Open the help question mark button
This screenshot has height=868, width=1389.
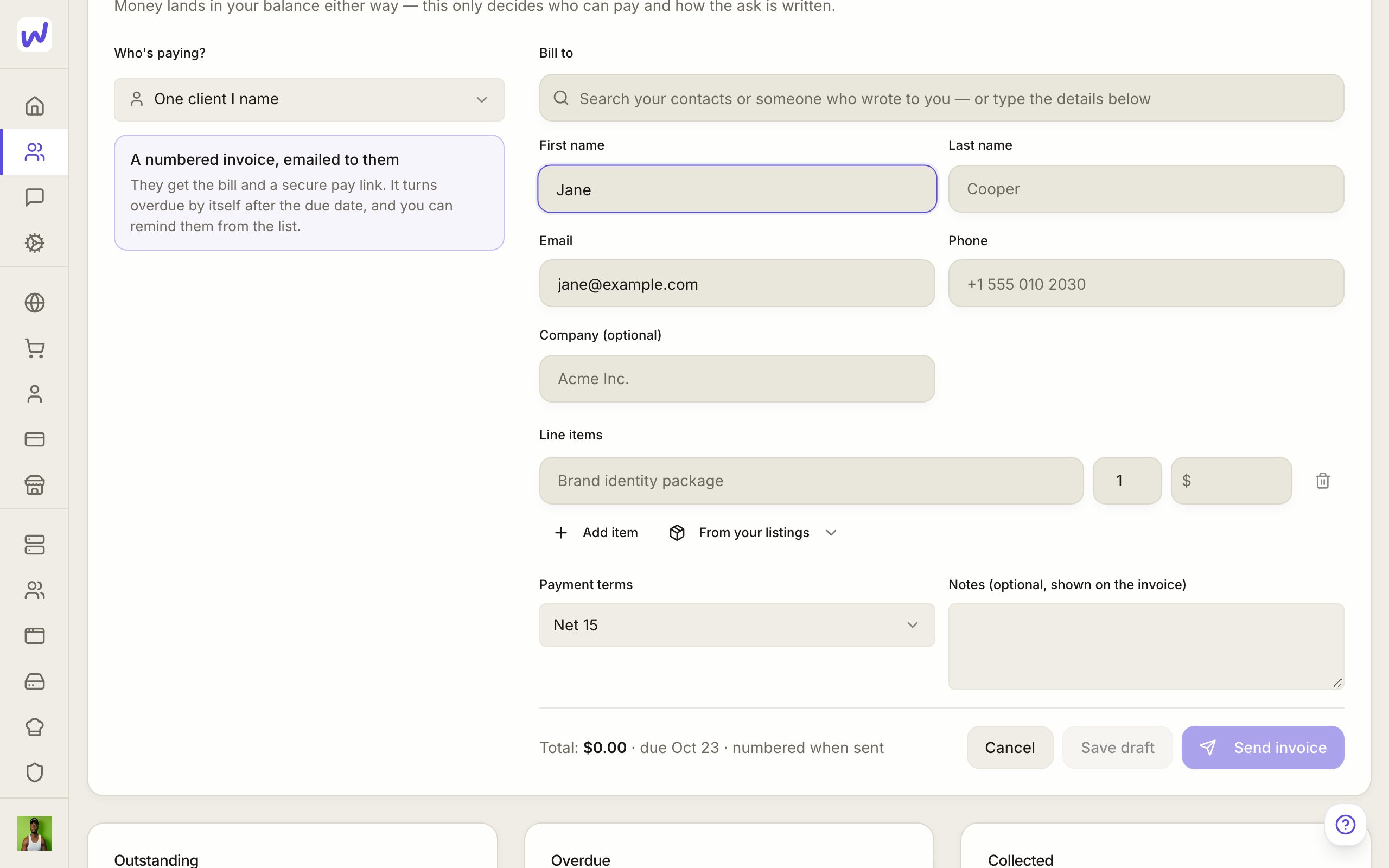tap(1345, 825)
